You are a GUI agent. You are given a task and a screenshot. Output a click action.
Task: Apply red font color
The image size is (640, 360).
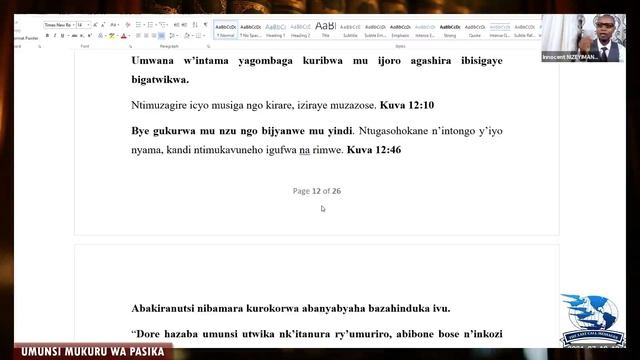(x=124, y=36)
